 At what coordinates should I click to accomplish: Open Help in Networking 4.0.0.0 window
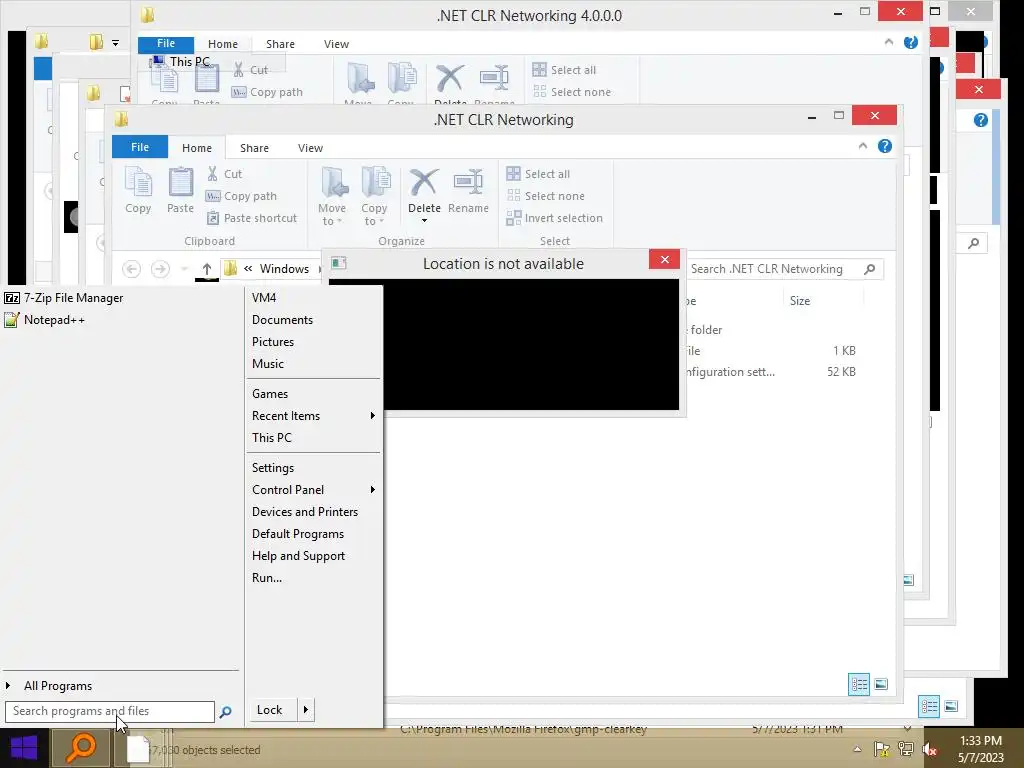[911, 42]
